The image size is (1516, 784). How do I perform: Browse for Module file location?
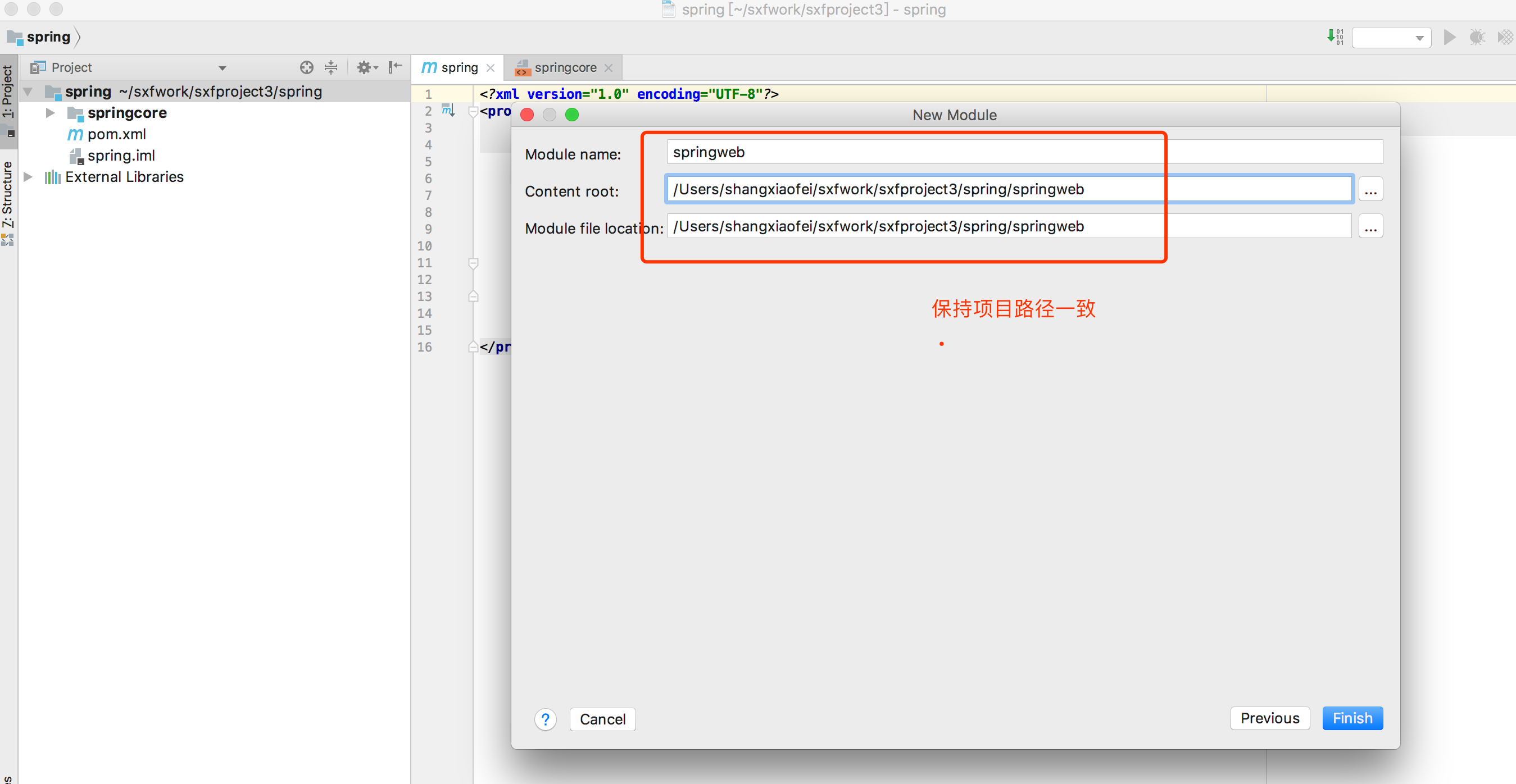click(x=1370, y=227)
